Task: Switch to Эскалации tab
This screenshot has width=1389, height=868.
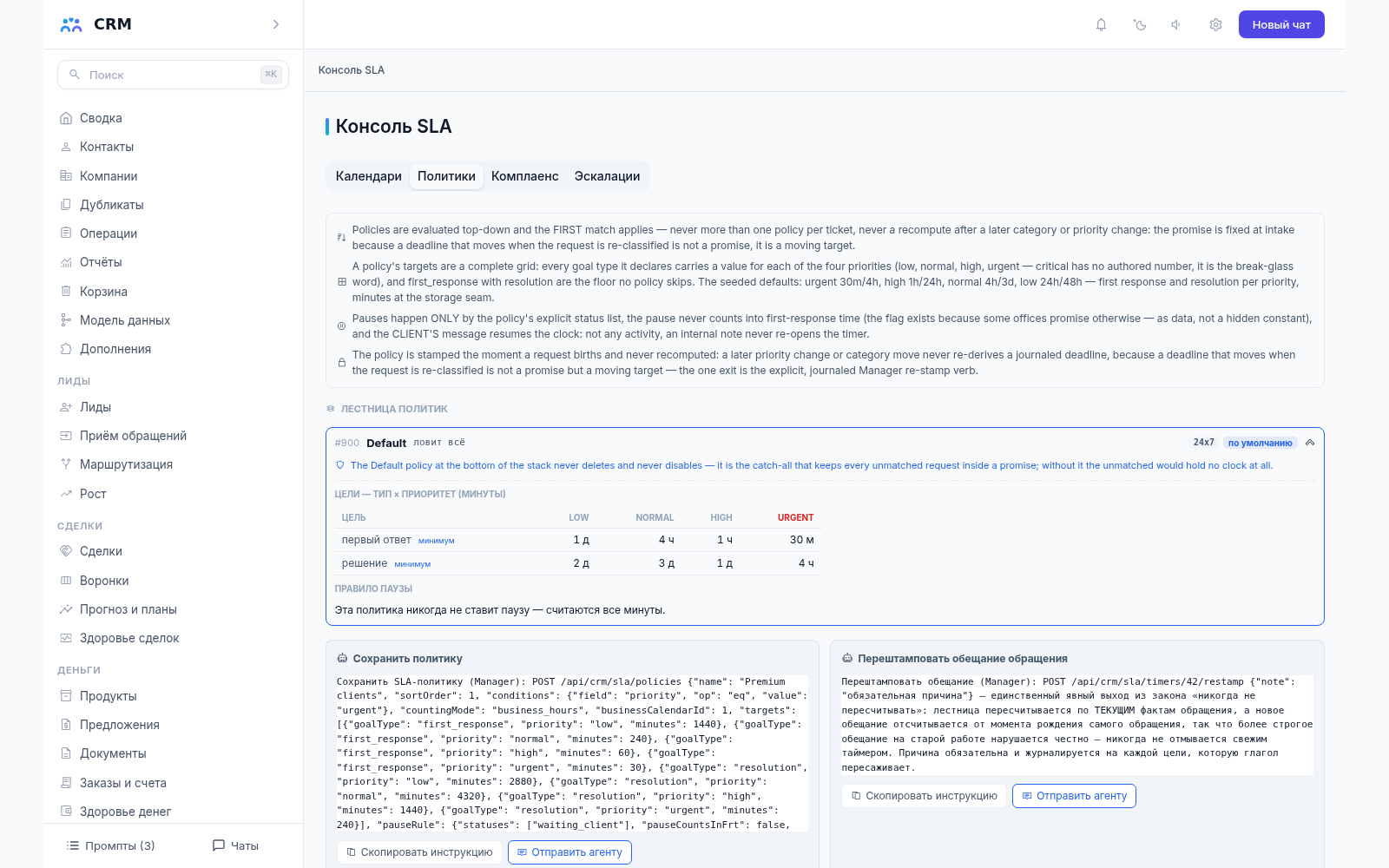Action: (x=607, y=176)
